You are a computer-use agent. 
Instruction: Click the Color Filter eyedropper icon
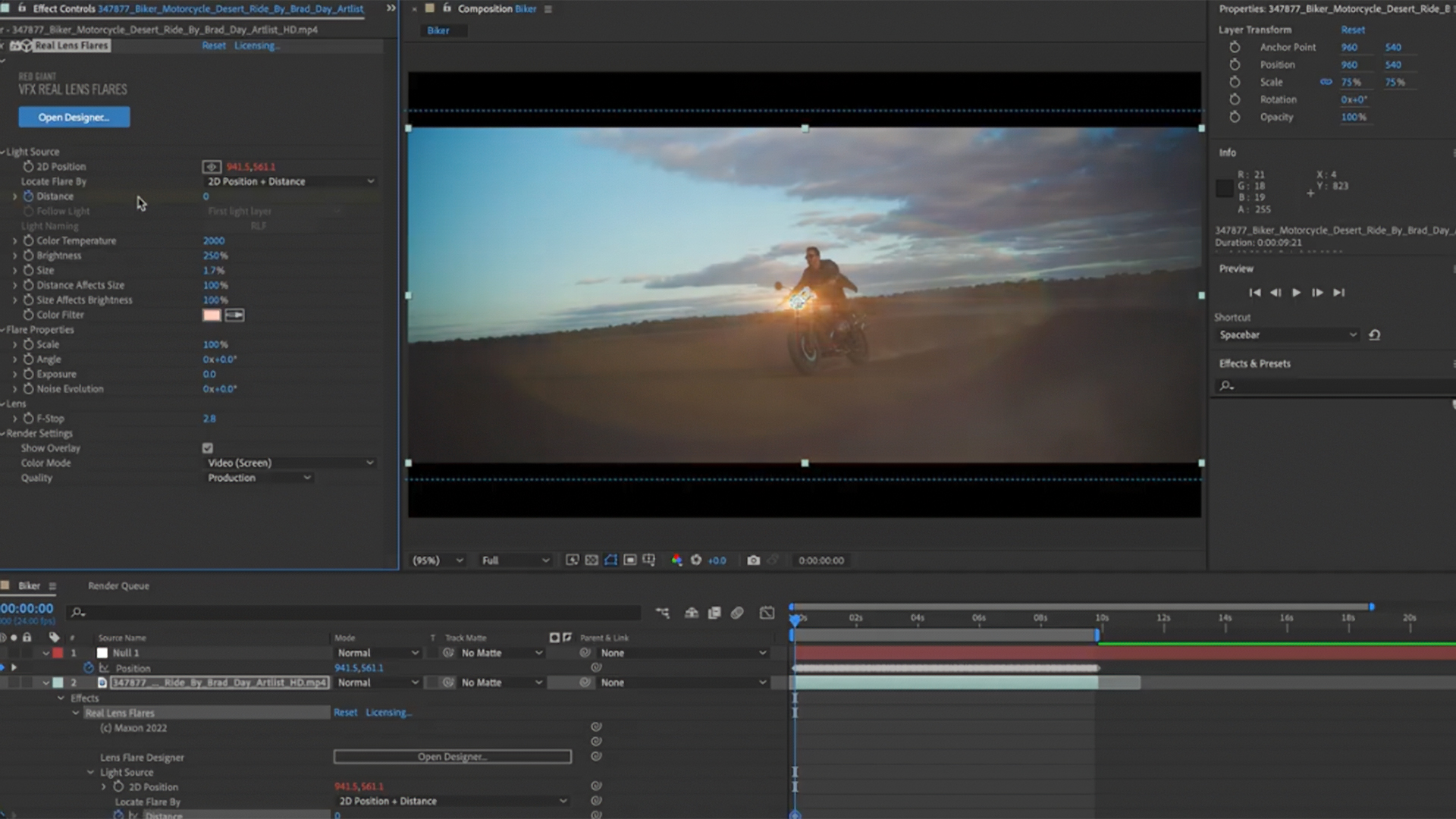tap(234, 315)
